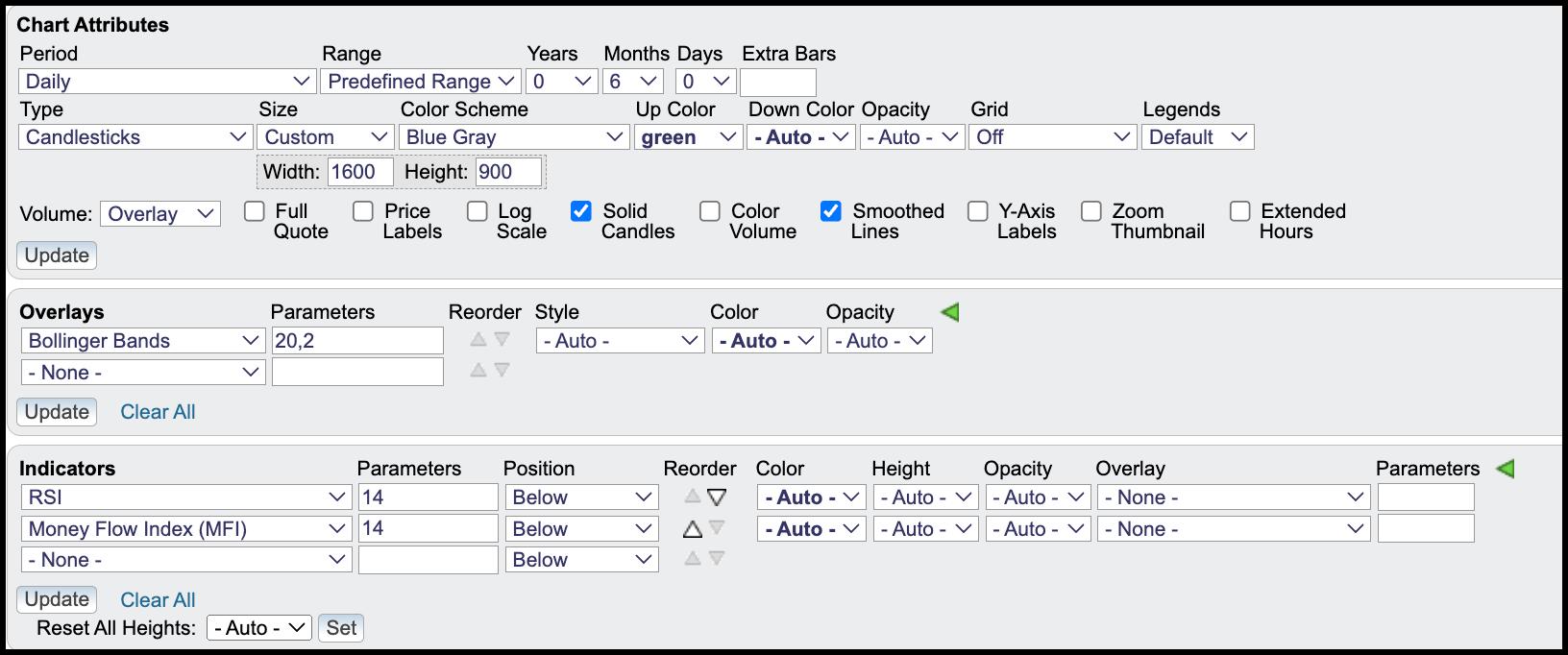Uncheck the Solid Candles checkbox
The image size is (1568, 655).
[581, 211]
